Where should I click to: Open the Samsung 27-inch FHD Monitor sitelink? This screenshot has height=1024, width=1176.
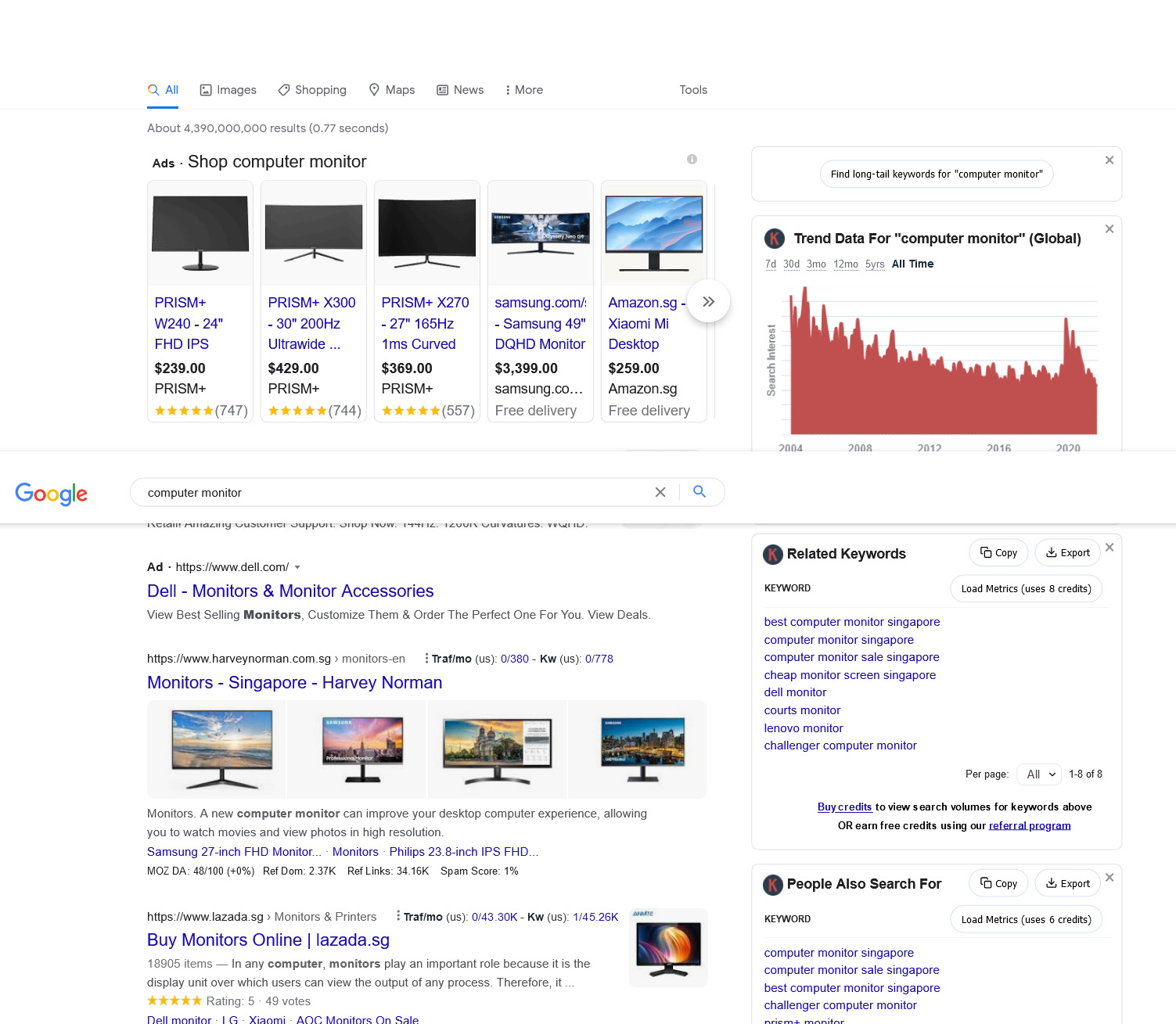234,852
